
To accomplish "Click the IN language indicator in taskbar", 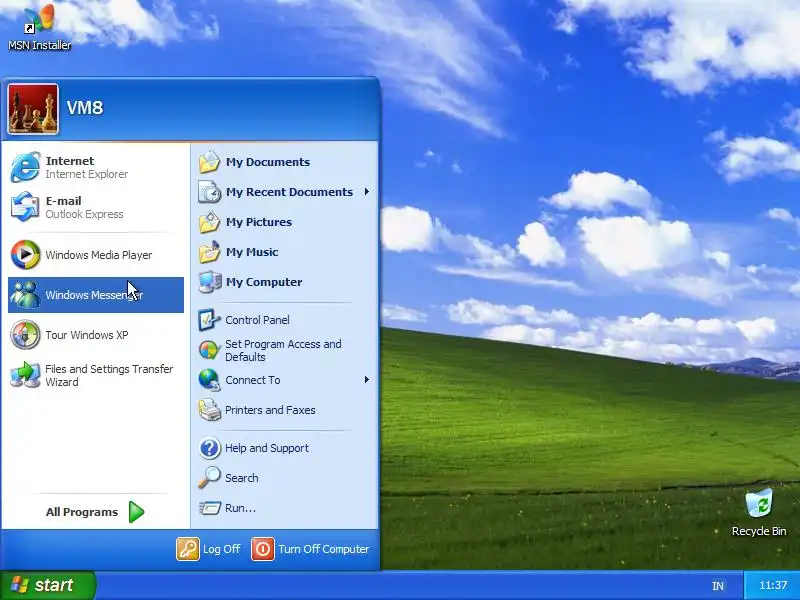I will pos(718,586).
